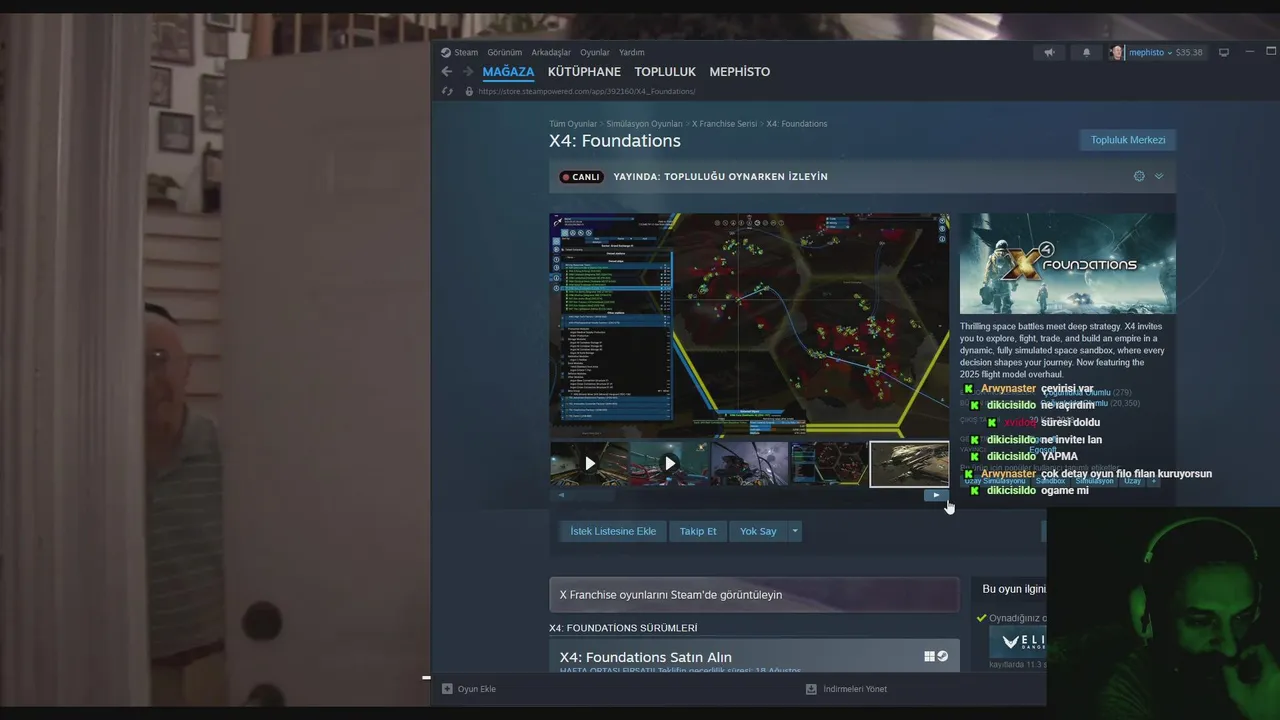Open the Yardım menu
Viewport: 1280px width, 720px height.
(x=632, y=52)
